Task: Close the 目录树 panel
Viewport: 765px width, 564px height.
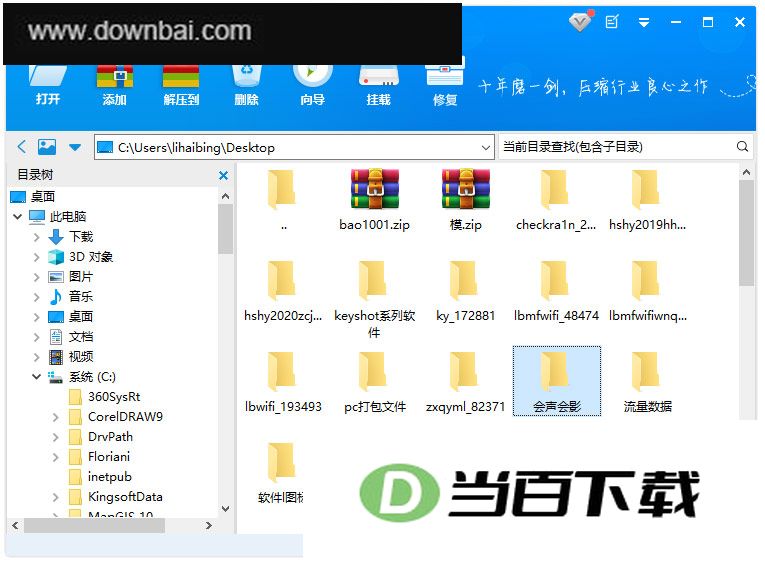Action: tap(223, 175)
